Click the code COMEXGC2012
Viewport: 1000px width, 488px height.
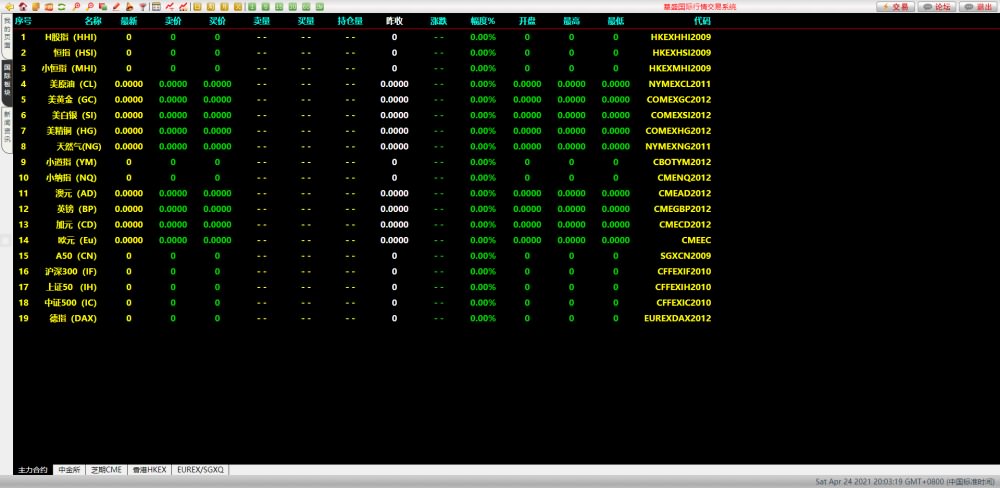pos(679,100)
